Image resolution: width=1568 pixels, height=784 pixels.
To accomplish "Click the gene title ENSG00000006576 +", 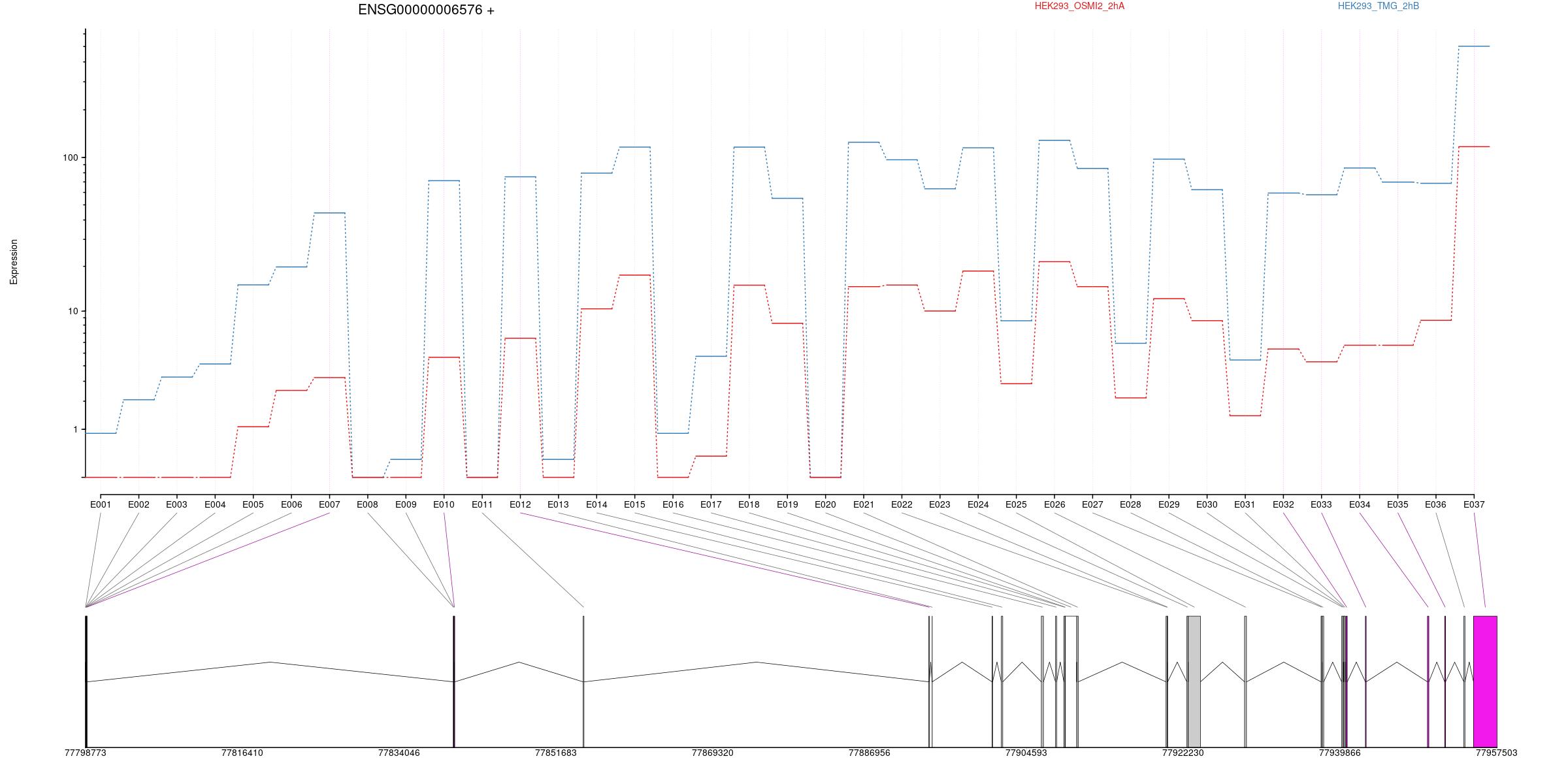I will 426,10.
